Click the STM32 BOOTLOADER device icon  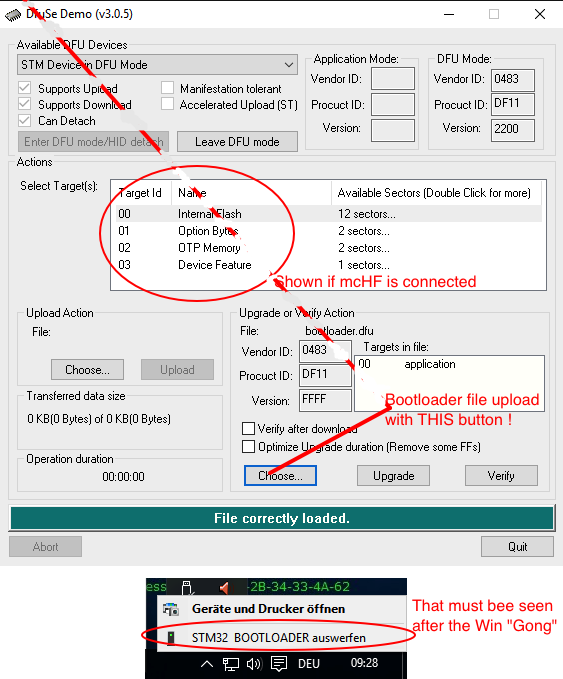point(171,637)
